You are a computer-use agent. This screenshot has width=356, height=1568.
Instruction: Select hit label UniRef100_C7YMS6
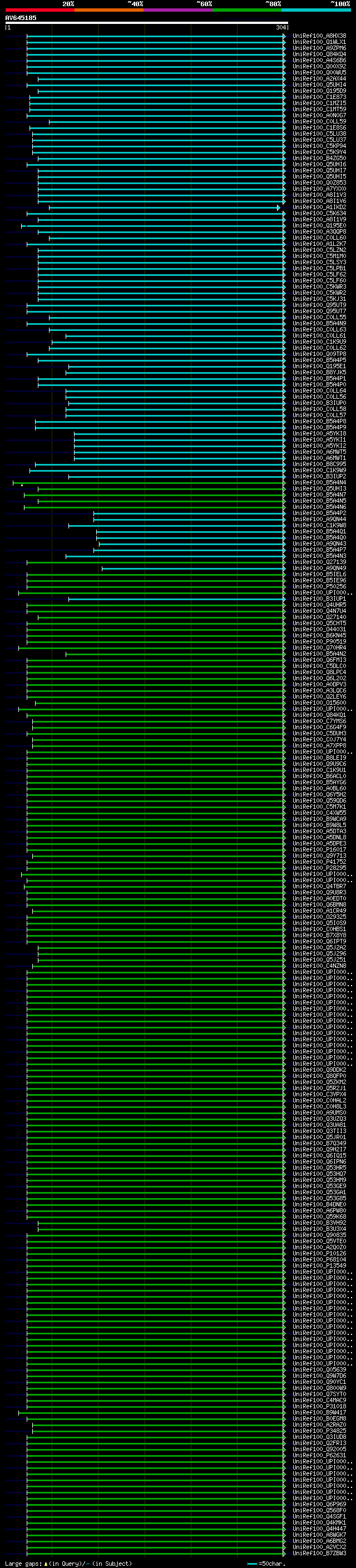pos(319,721)
